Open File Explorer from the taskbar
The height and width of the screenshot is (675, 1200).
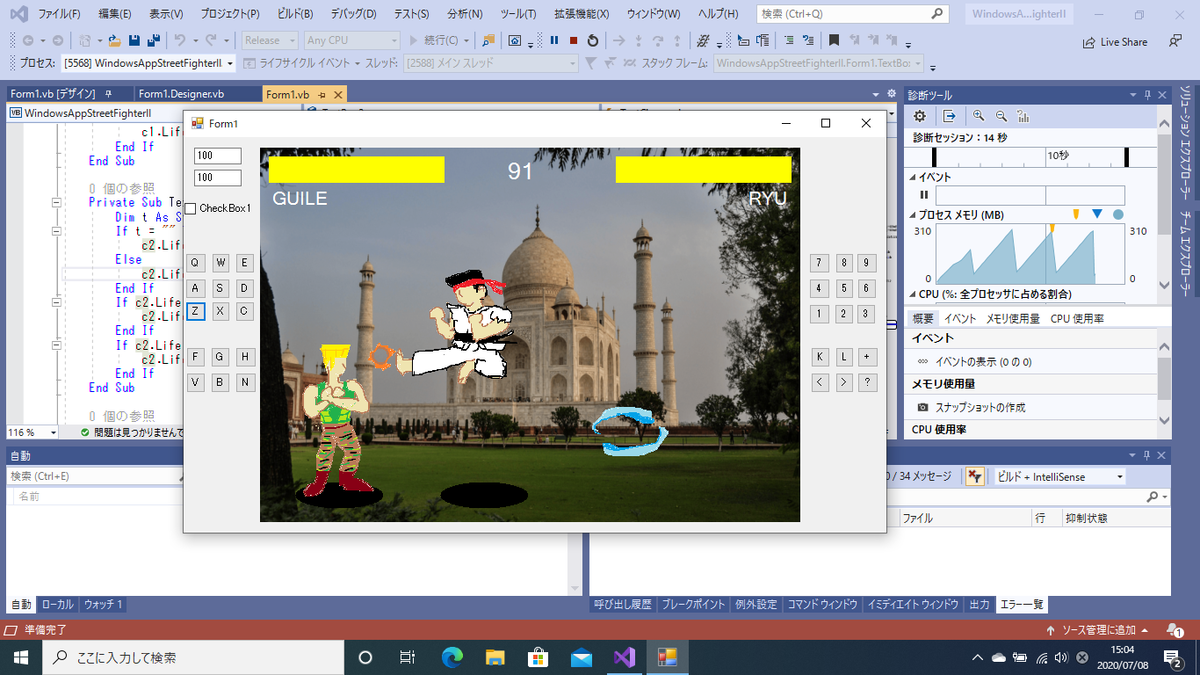coord(495,657)
